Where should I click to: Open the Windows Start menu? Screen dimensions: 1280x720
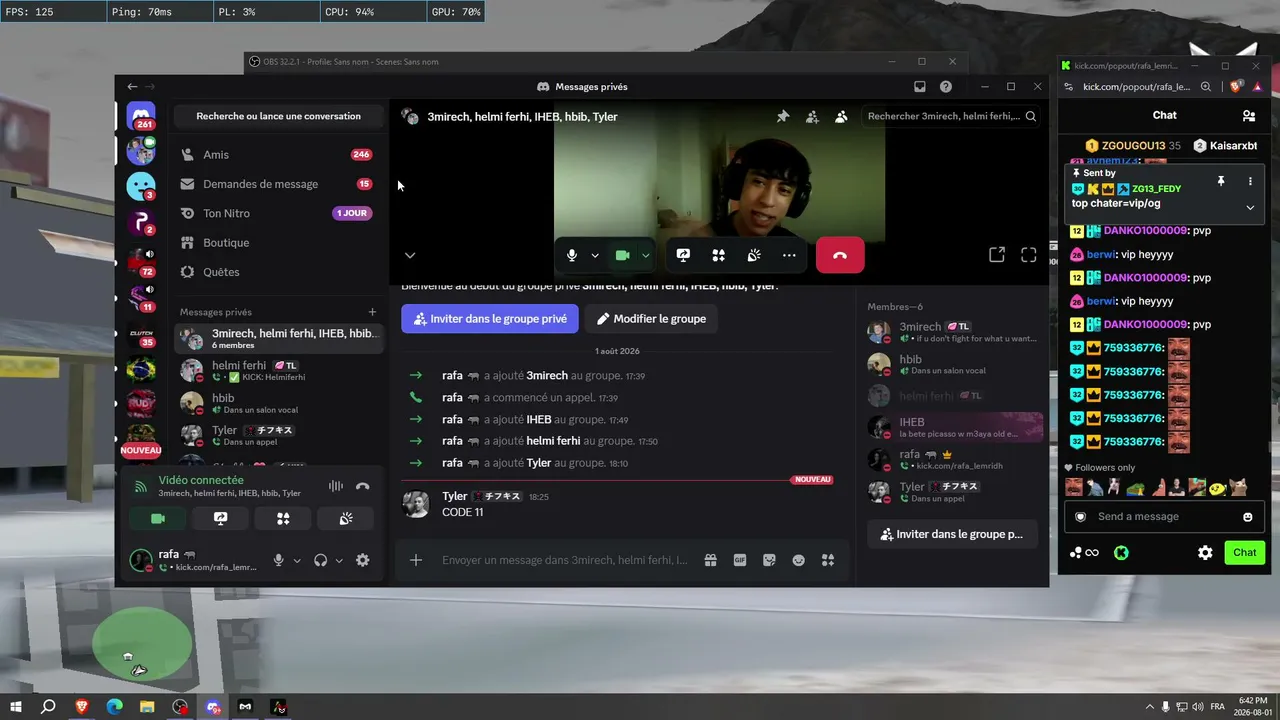16,707
